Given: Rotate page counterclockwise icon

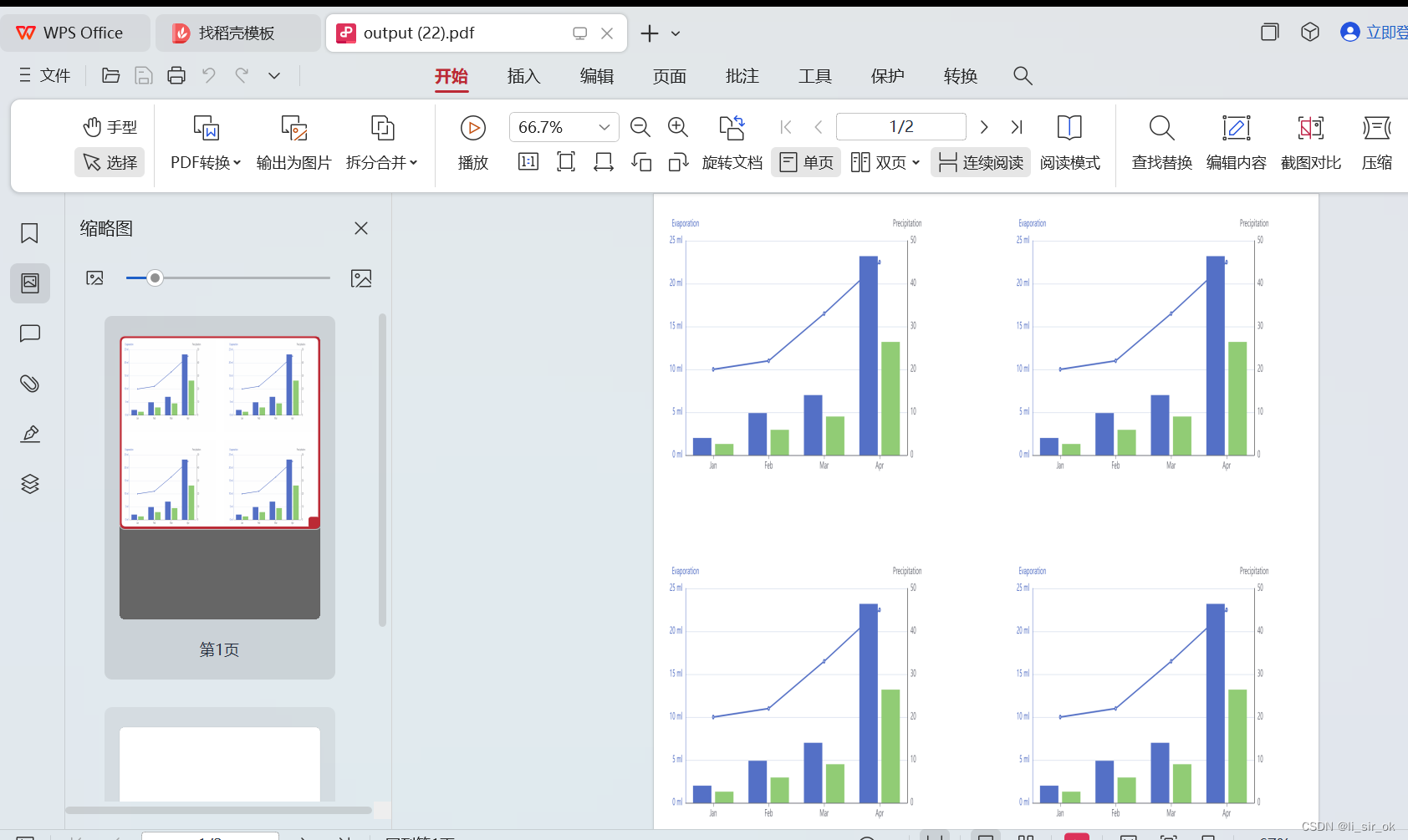Looking at the screenshot, I should [641, 161].
